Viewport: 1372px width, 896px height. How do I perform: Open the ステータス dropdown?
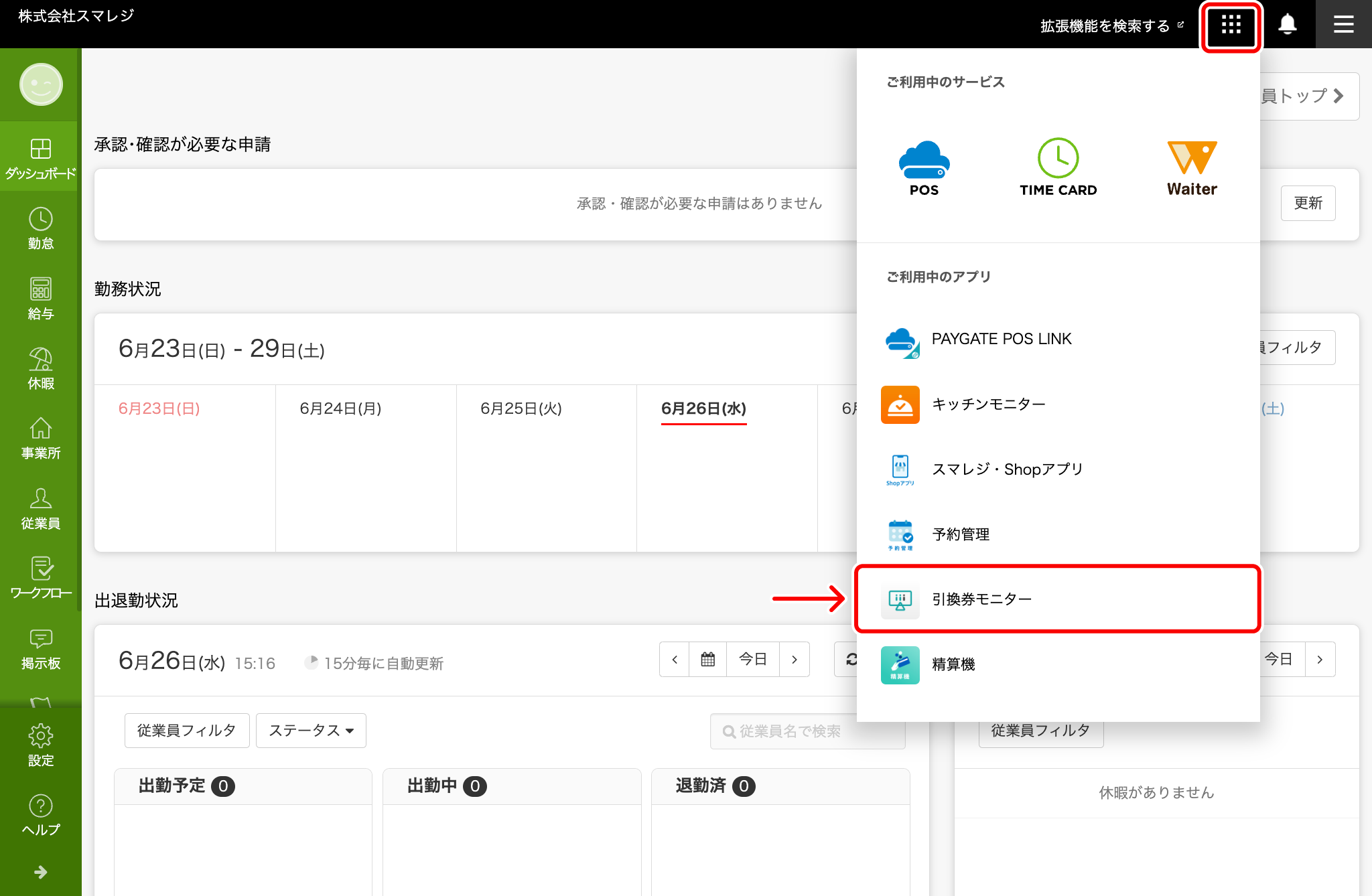pos(311,731)
